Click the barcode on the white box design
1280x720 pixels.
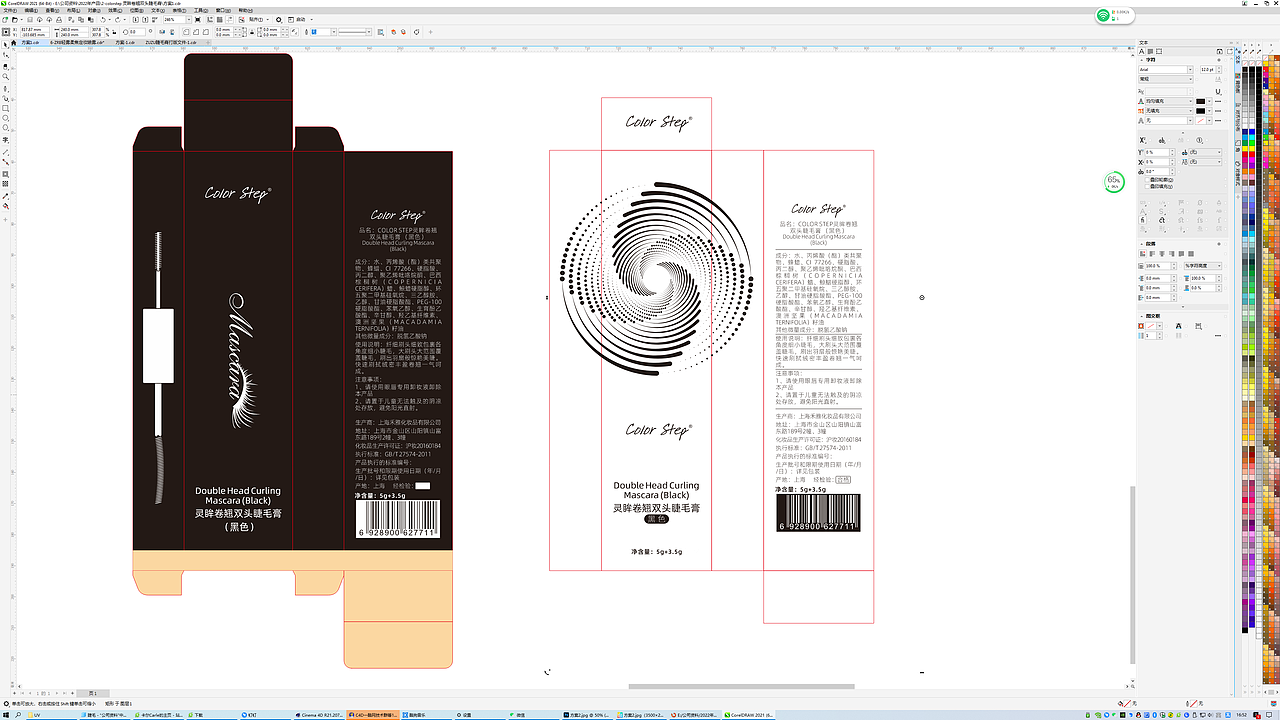(818, 514)
